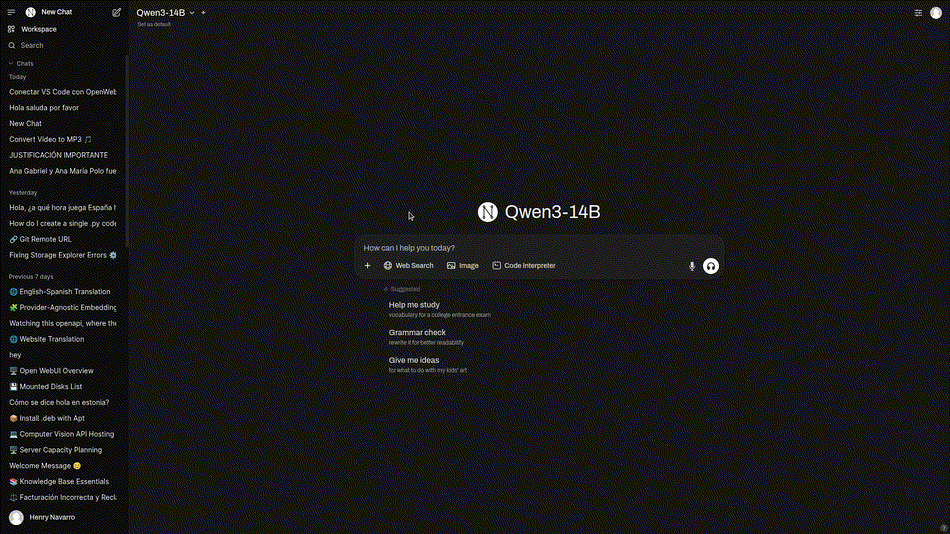Open the chat controls sliders icon
Viewport: 950px width, 534px height.
918,13
